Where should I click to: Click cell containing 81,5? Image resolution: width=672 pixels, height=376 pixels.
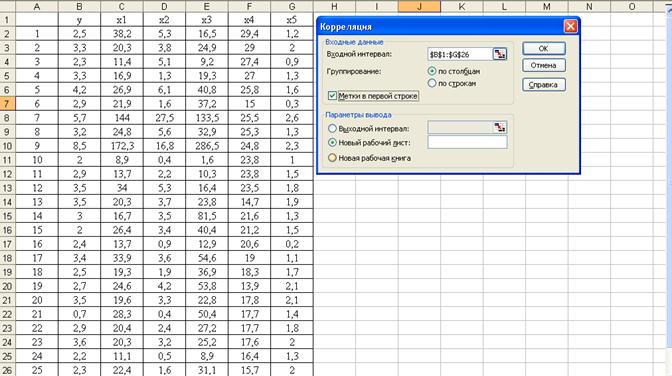pos(207,216)
